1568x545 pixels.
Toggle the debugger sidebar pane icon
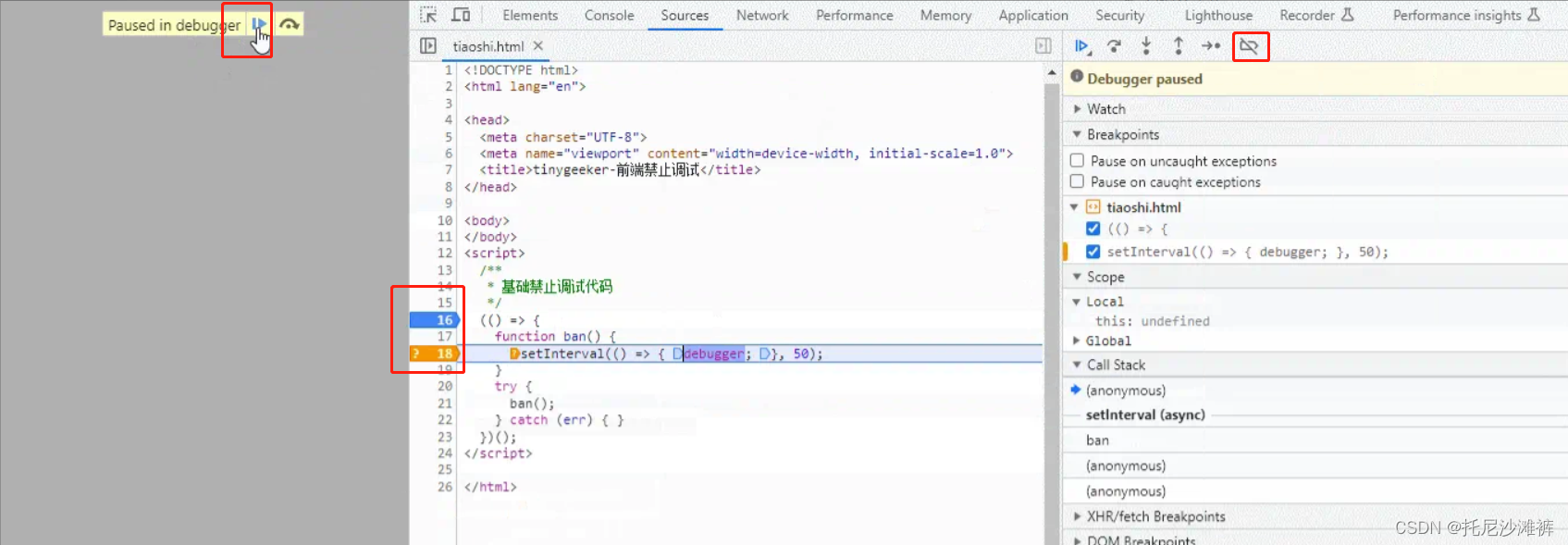click(x=1043, y=45)
